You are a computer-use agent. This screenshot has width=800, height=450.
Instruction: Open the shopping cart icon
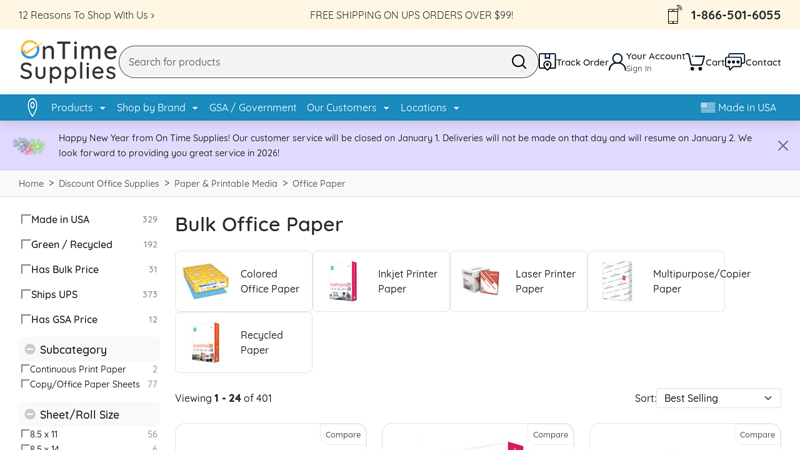click(x=695, y=62)
